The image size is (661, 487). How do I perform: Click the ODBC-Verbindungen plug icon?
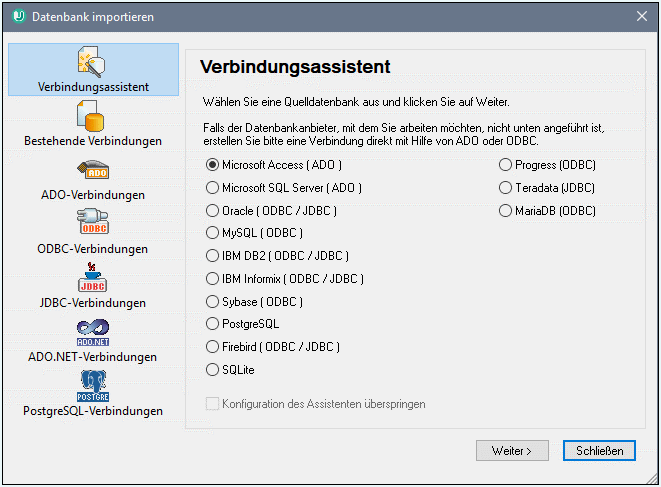click(x=93, y=225)
